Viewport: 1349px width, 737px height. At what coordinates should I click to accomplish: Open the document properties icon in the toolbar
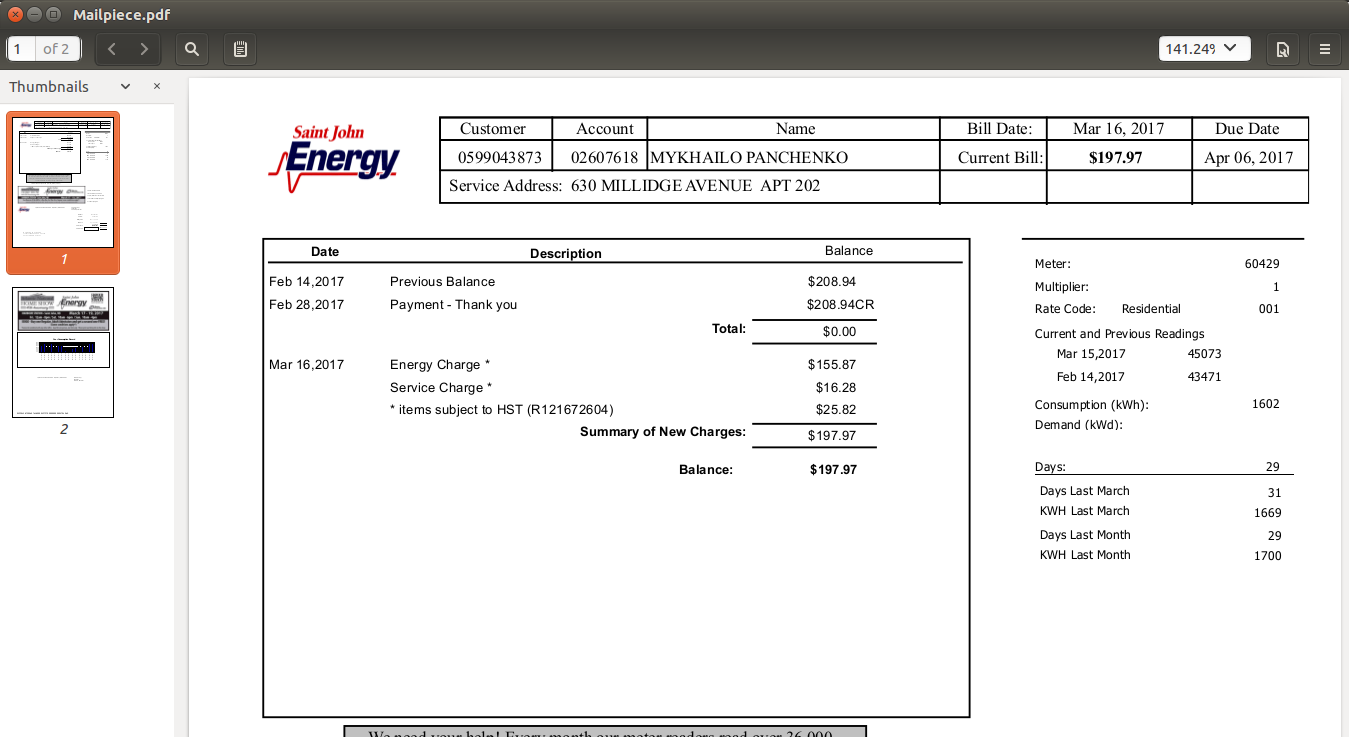1282,49
